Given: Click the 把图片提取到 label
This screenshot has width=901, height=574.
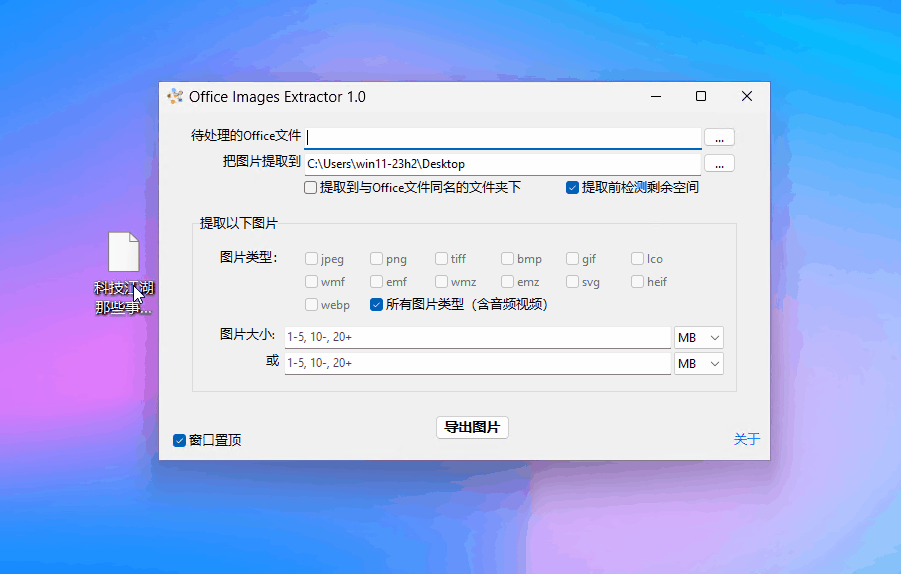Looking at the screenshot, I should [x=261, y=161].
